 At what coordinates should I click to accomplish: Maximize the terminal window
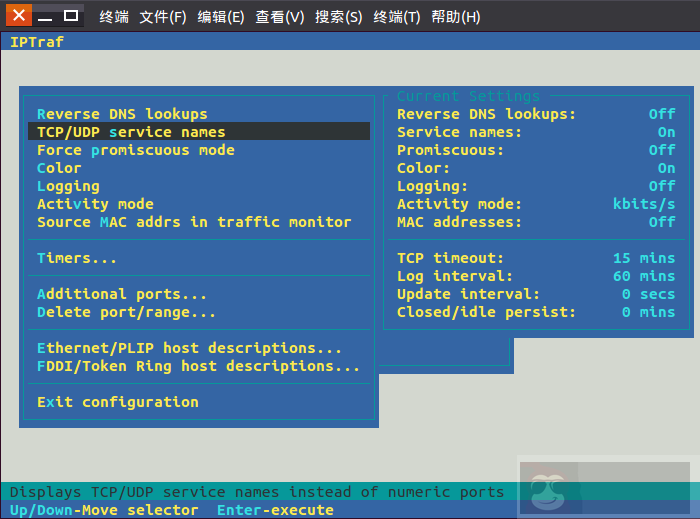point(71,15)
